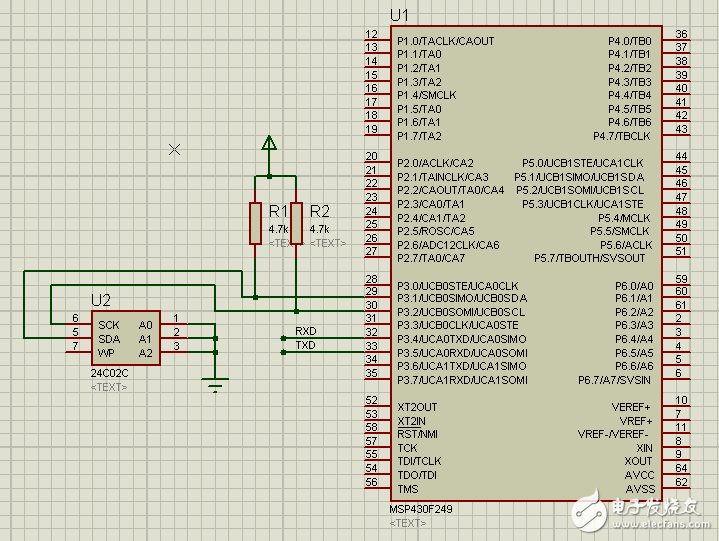Click the TXD net label

click(305, 345)
